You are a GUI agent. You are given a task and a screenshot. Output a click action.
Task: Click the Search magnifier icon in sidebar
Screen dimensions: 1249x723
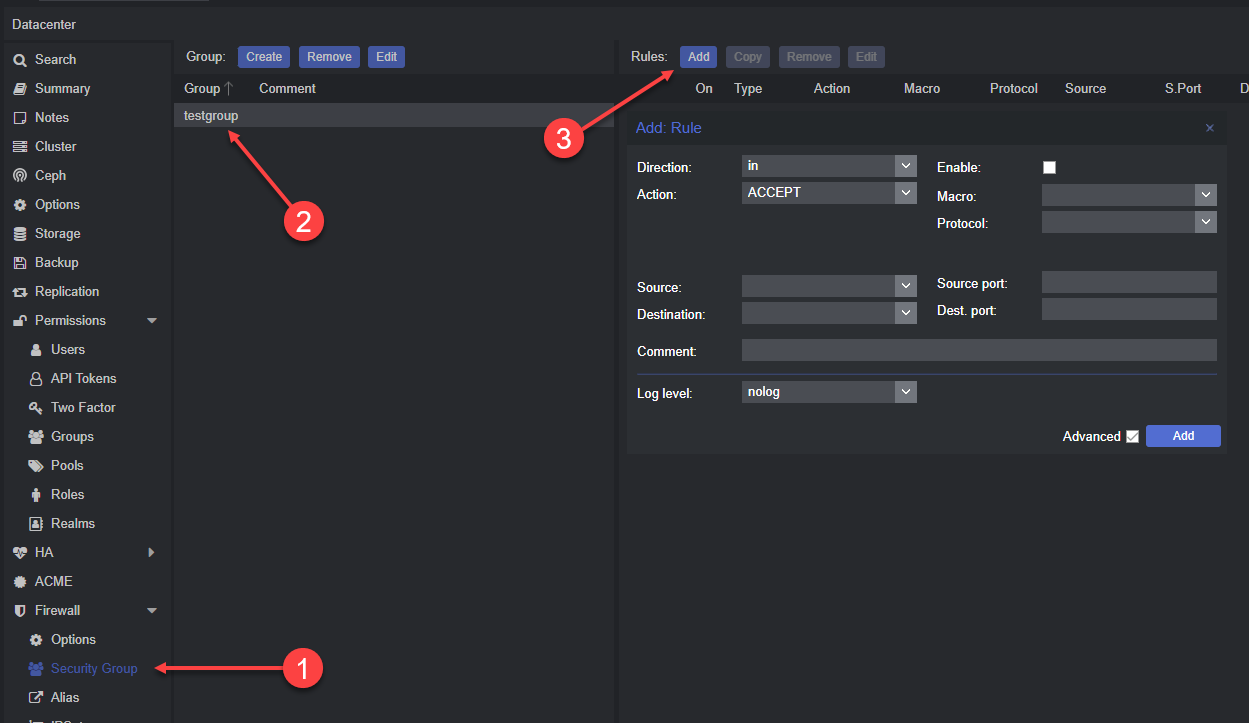pos(19,60)
